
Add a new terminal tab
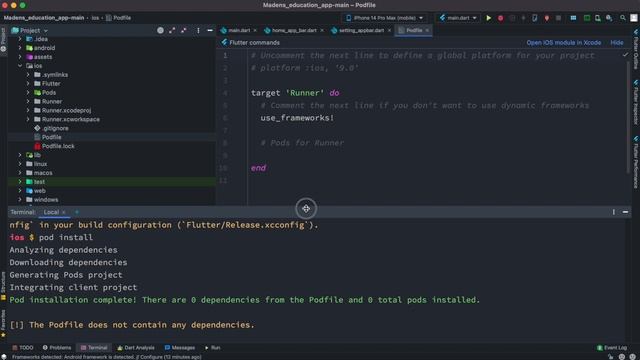click(77, 212)
